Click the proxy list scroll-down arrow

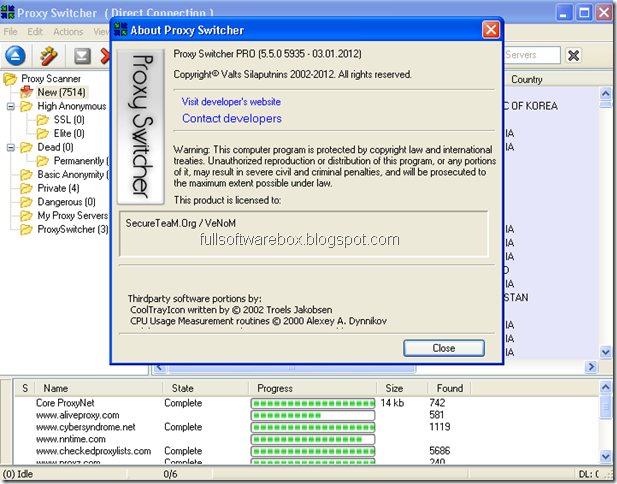[605, 351]
